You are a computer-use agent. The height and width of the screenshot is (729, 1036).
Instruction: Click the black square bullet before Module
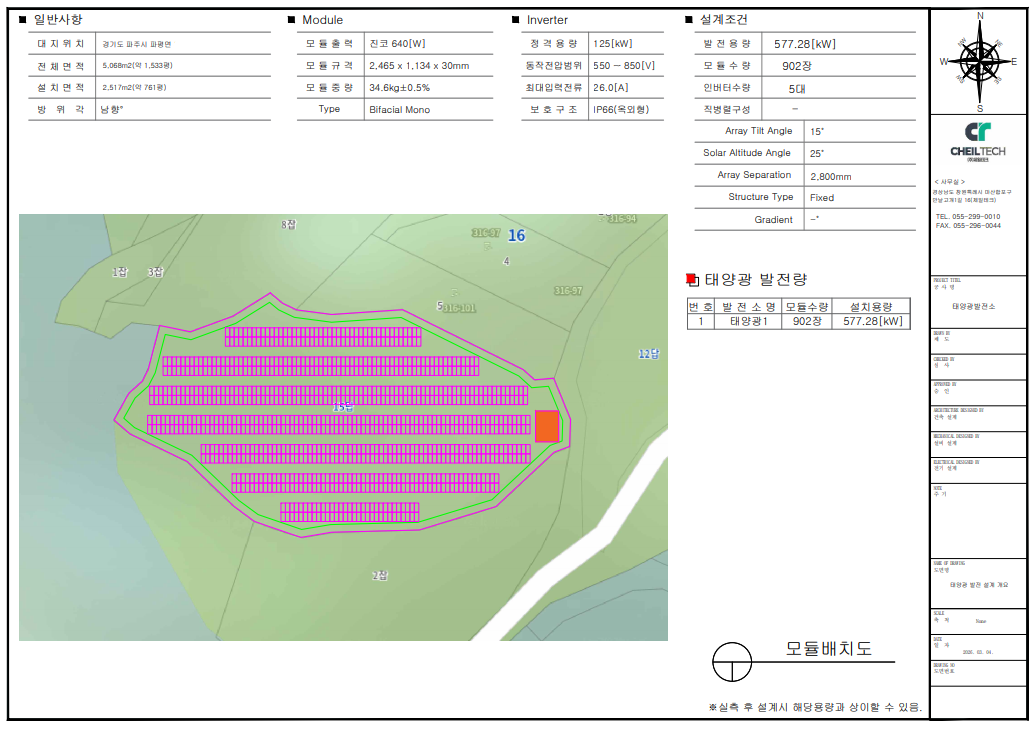(x=291, y=20)
